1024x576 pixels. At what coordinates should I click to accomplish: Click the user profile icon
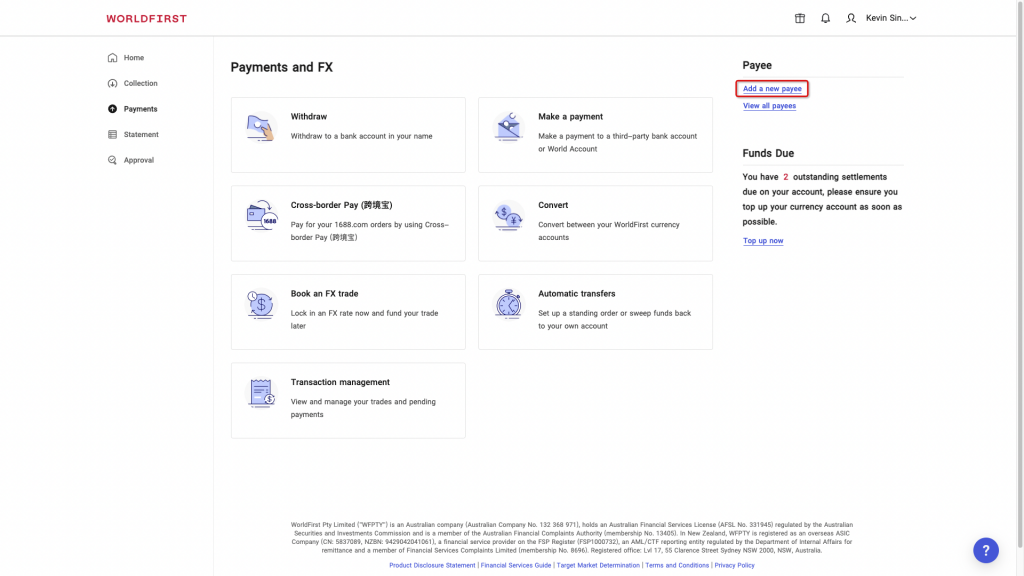click(x=851, y=18)
